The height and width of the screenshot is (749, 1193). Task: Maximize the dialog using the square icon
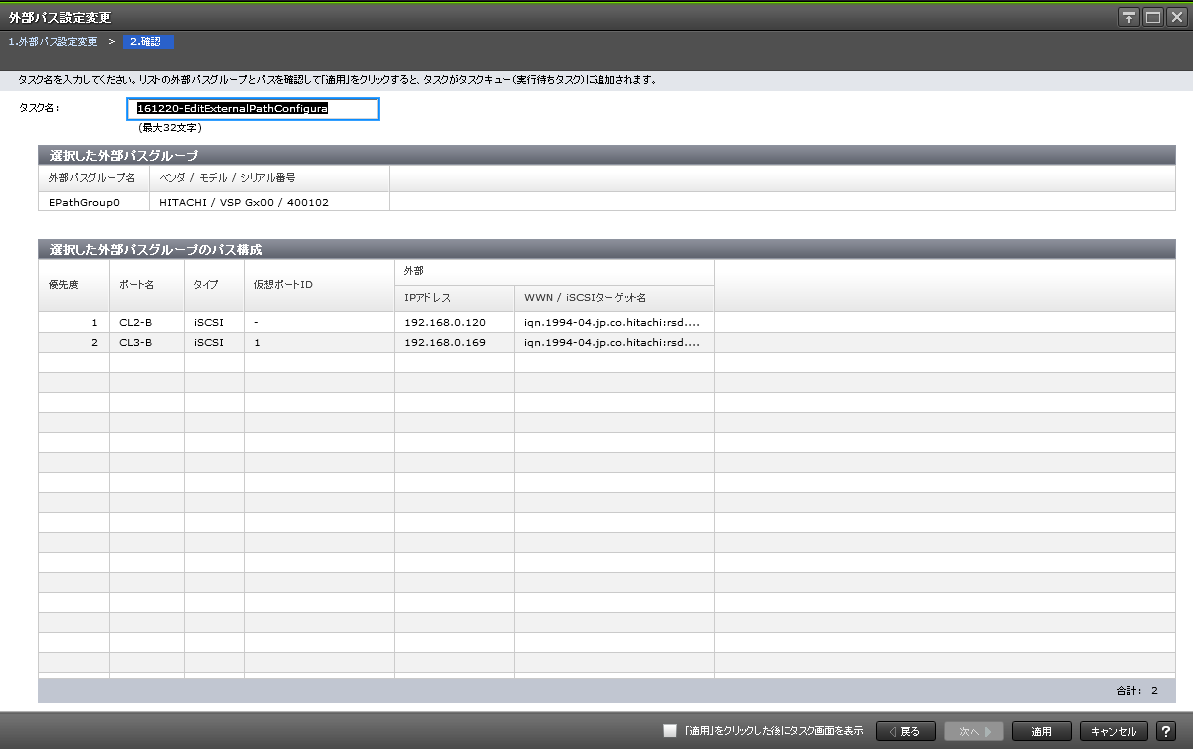click(1152, 17)
